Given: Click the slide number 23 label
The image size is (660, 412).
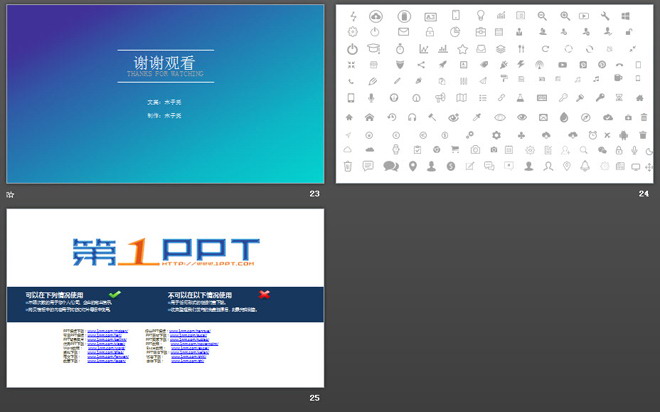Looking at the screenshot, I should tap(314, 194).
